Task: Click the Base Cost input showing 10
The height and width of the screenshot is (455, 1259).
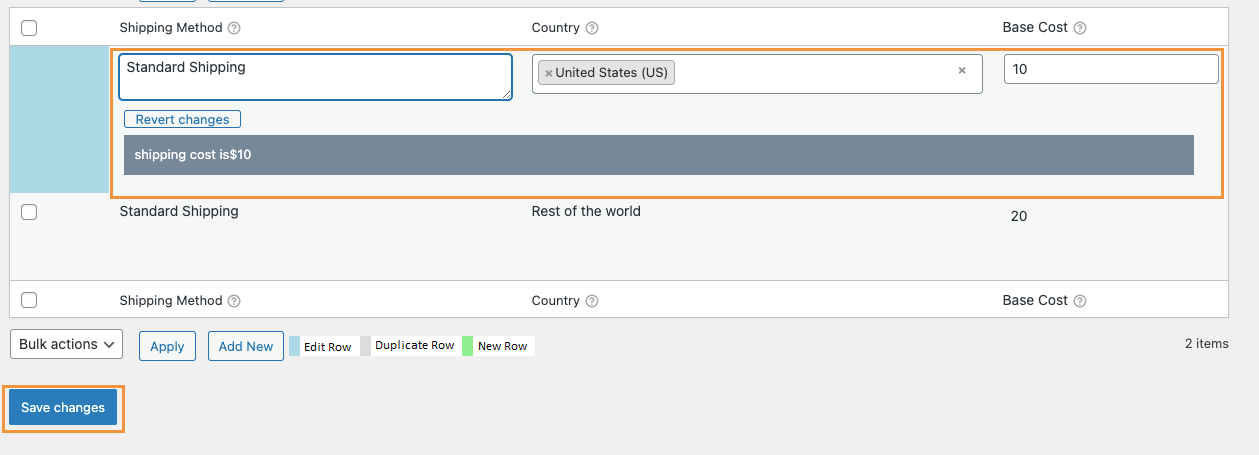Action: tap(1110, 69)
